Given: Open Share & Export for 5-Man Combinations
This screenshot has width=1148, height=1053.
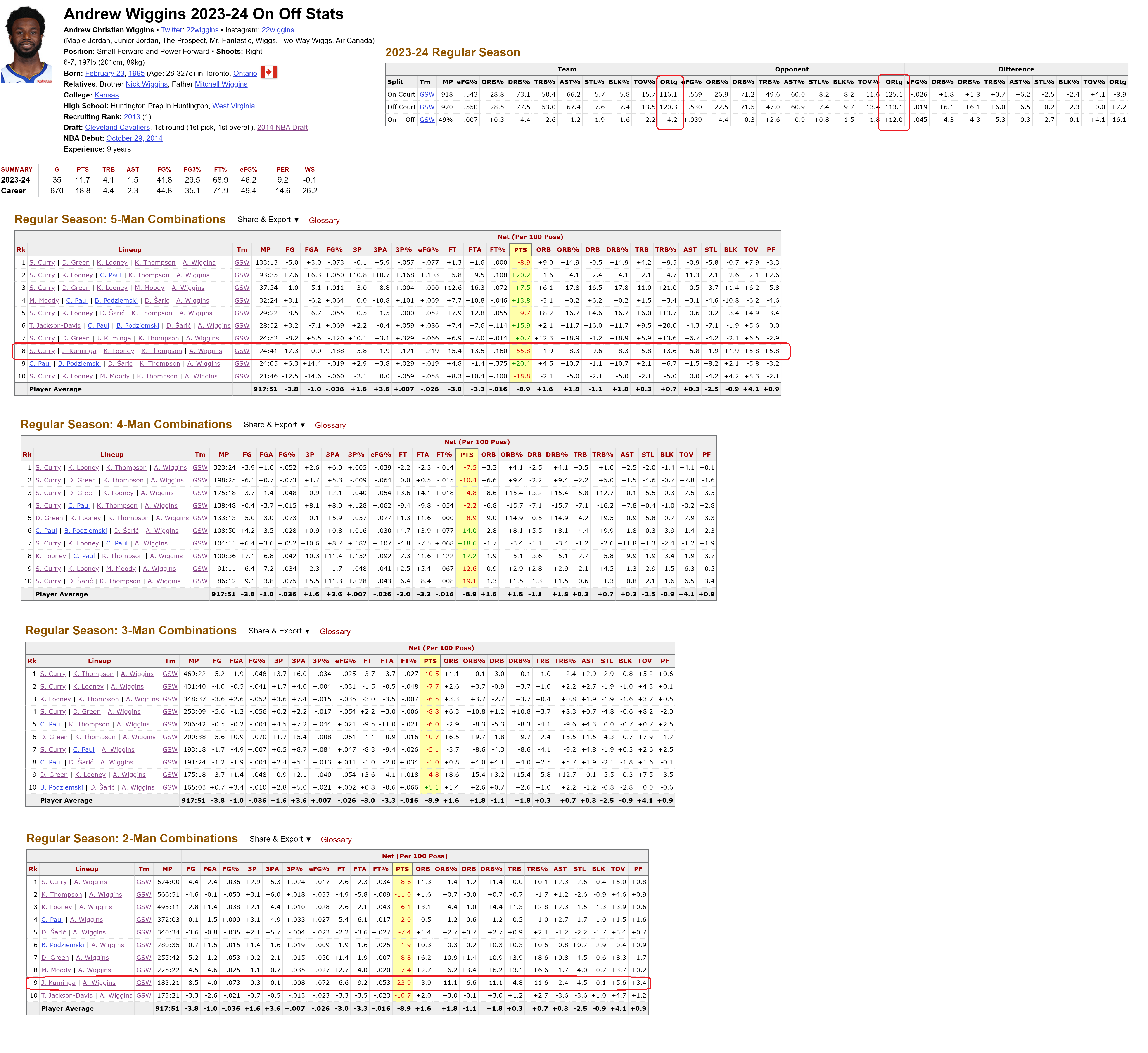Looking at the screenshot, I should coord(268,220).
